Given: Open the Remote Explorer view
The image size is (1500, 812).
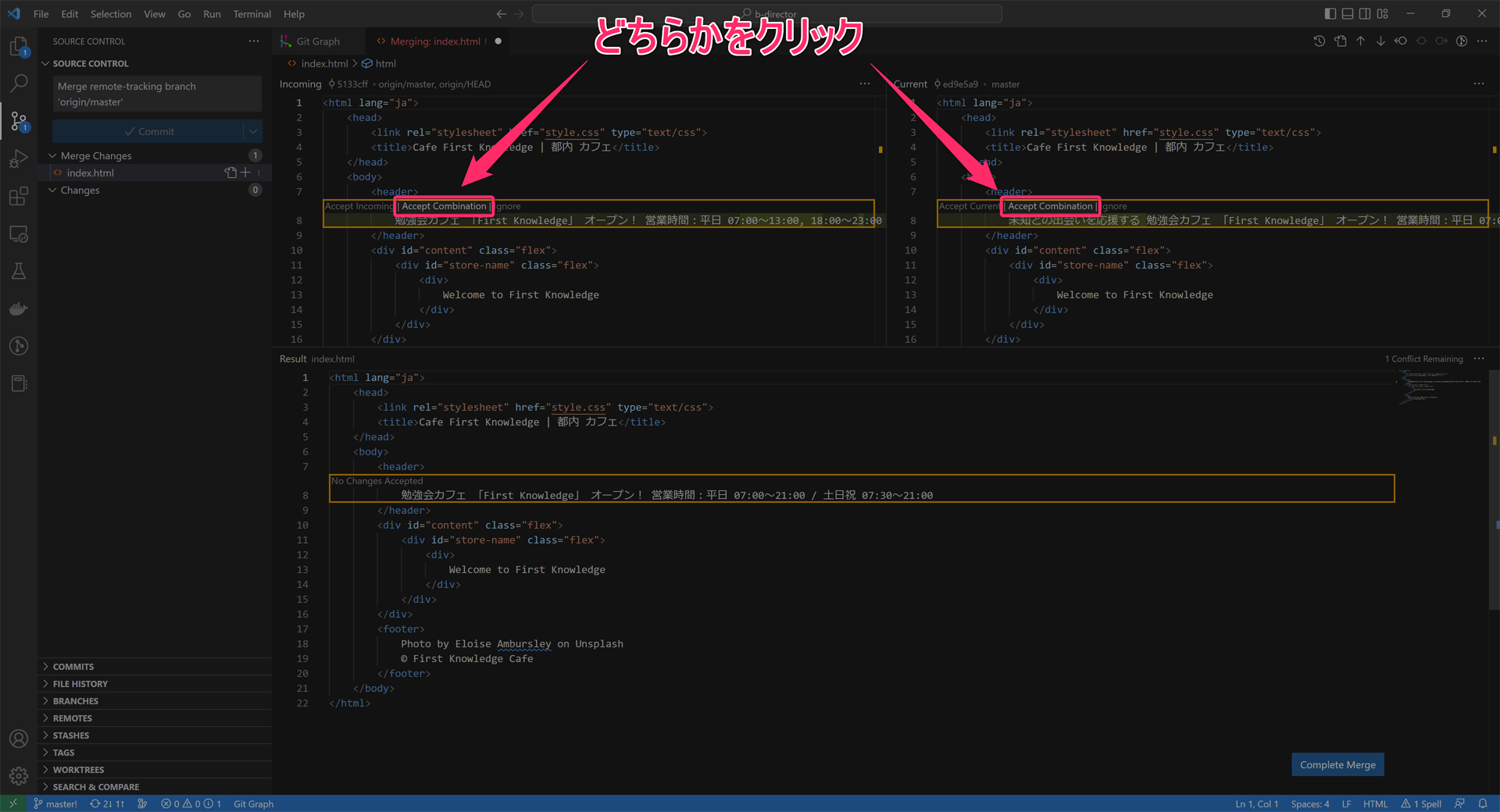Looking at the screenshot, I should coord(19,233).
